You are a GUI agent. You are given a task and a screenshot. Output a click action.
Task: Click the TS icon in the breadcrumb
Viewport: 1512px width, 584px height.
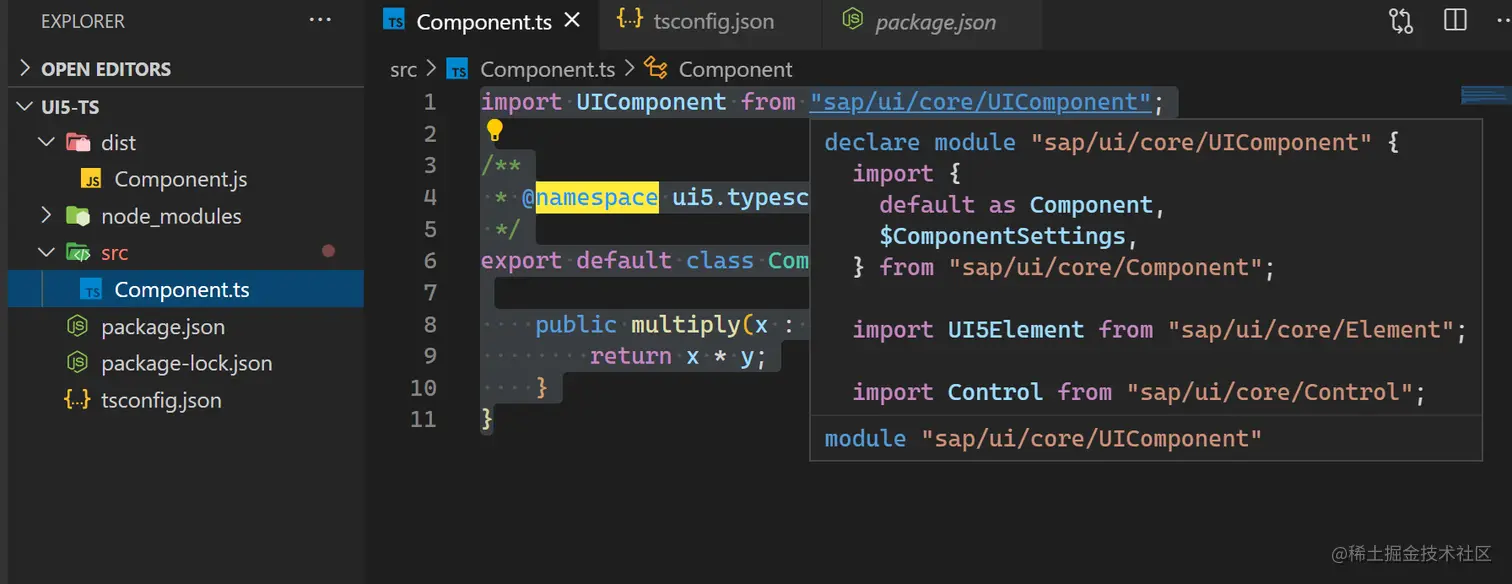pyautogui.click(x=458, y=69)
